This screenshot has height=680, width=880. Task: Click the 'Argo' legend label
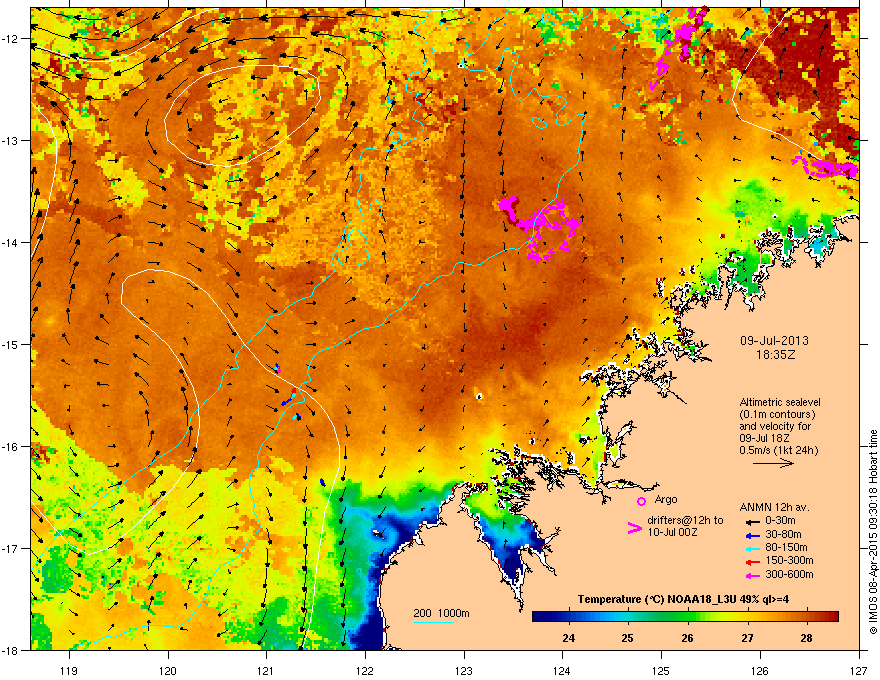click(666, 500)
